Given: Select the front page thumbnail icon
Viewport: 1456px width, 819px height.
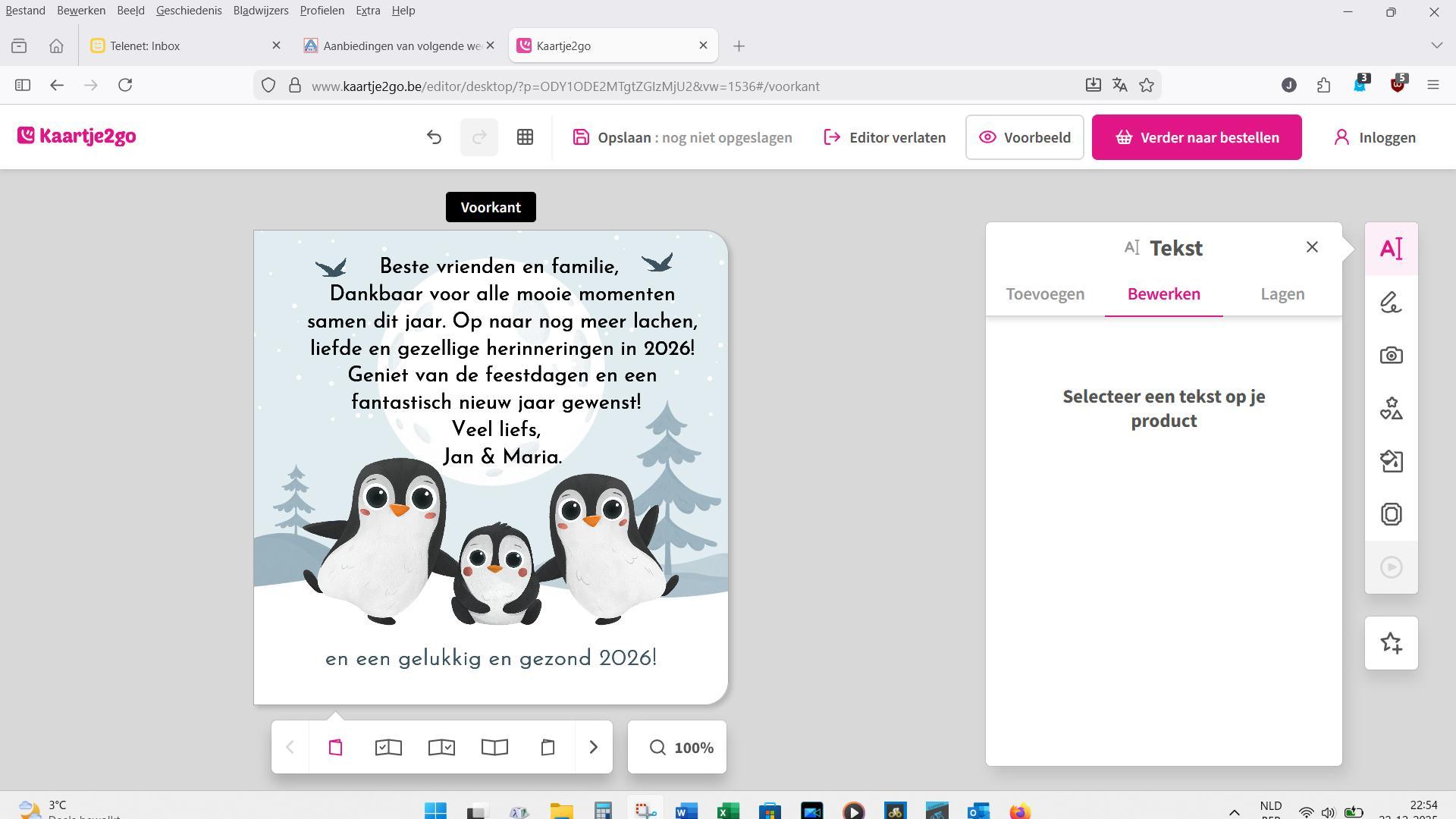Looking at the screenshot, I should click(x=335, y=748).
